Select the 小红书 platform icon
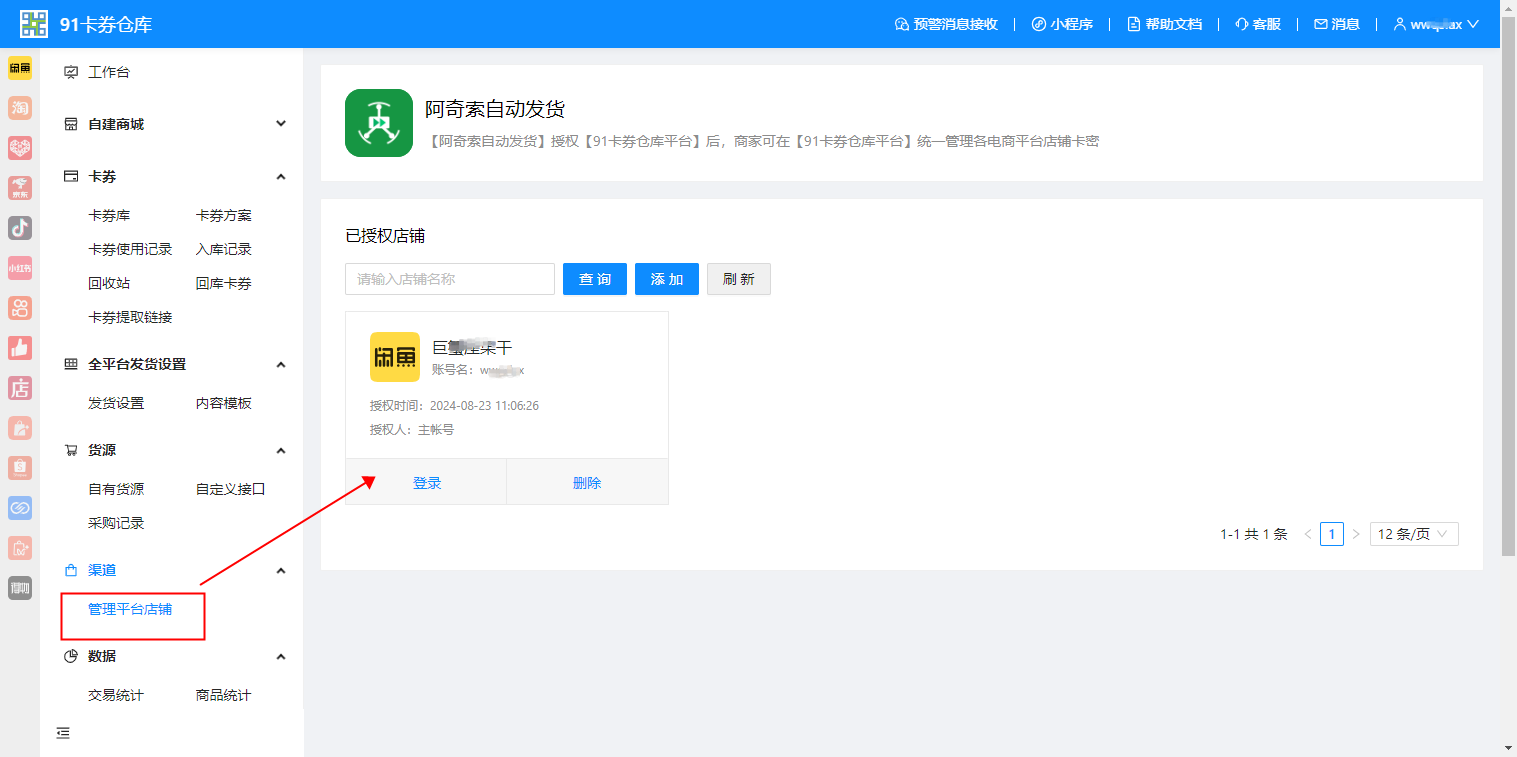1517x757 pixels. (20, 268)
